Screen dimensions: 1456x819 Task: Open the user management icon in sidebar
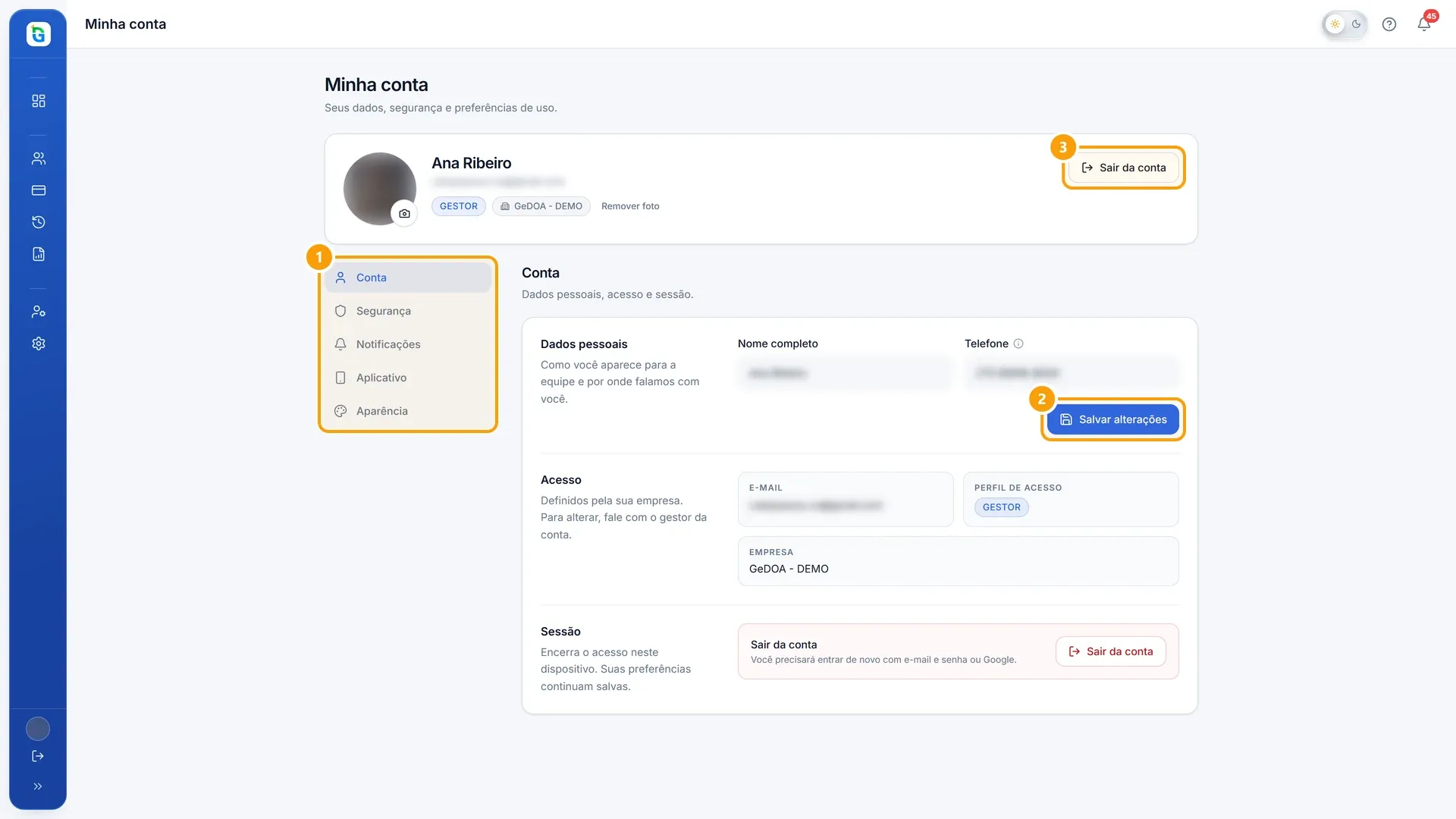(39, 312)
